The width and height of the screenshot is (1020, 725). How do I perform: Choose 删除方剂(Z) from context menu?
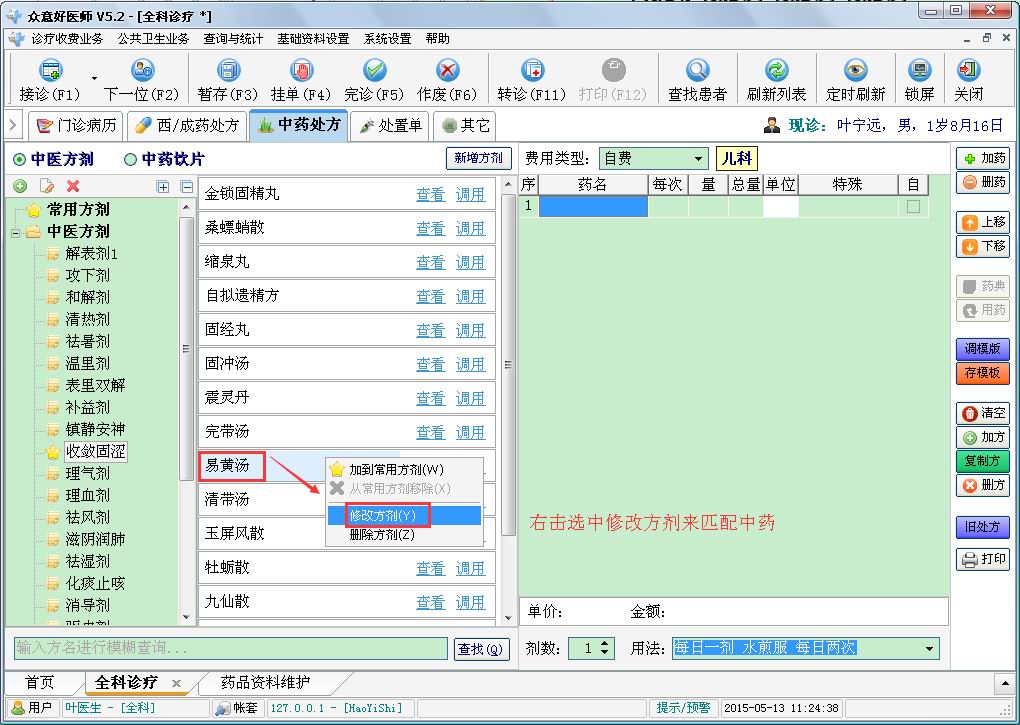[404, 535]
